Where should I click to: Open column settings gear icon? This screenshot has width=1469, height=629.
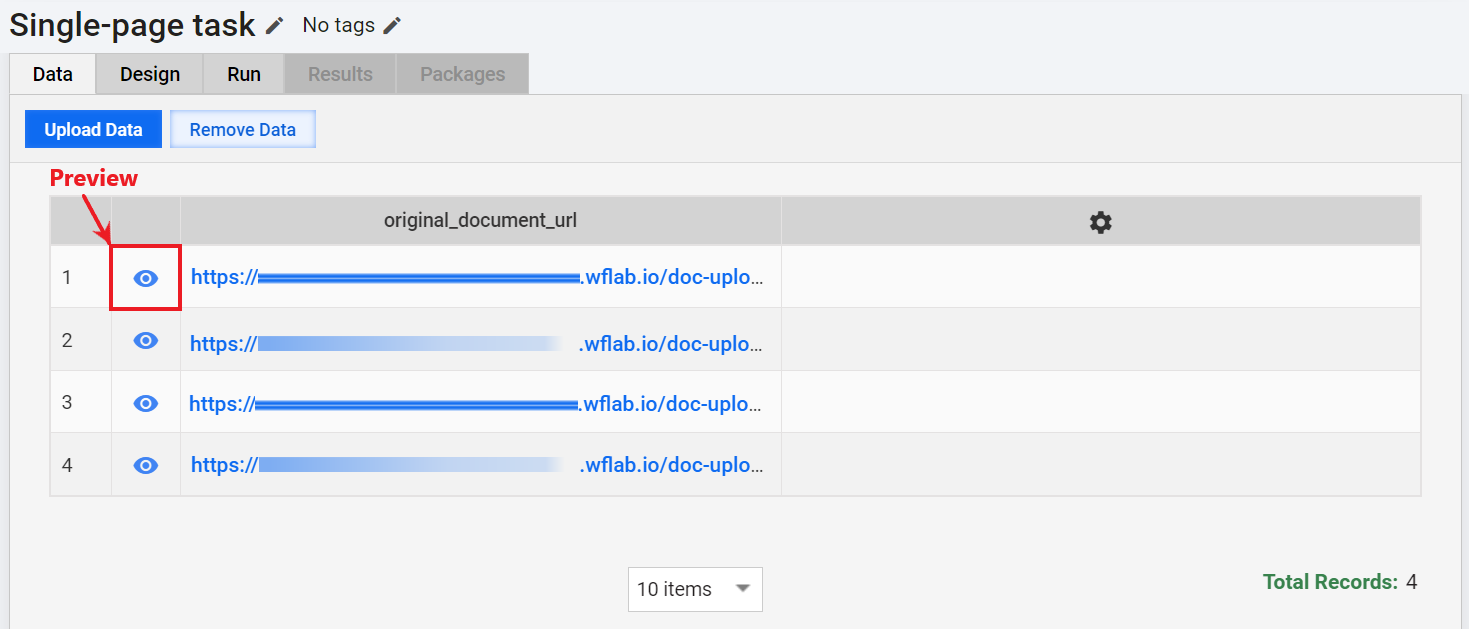point(1100,222)
